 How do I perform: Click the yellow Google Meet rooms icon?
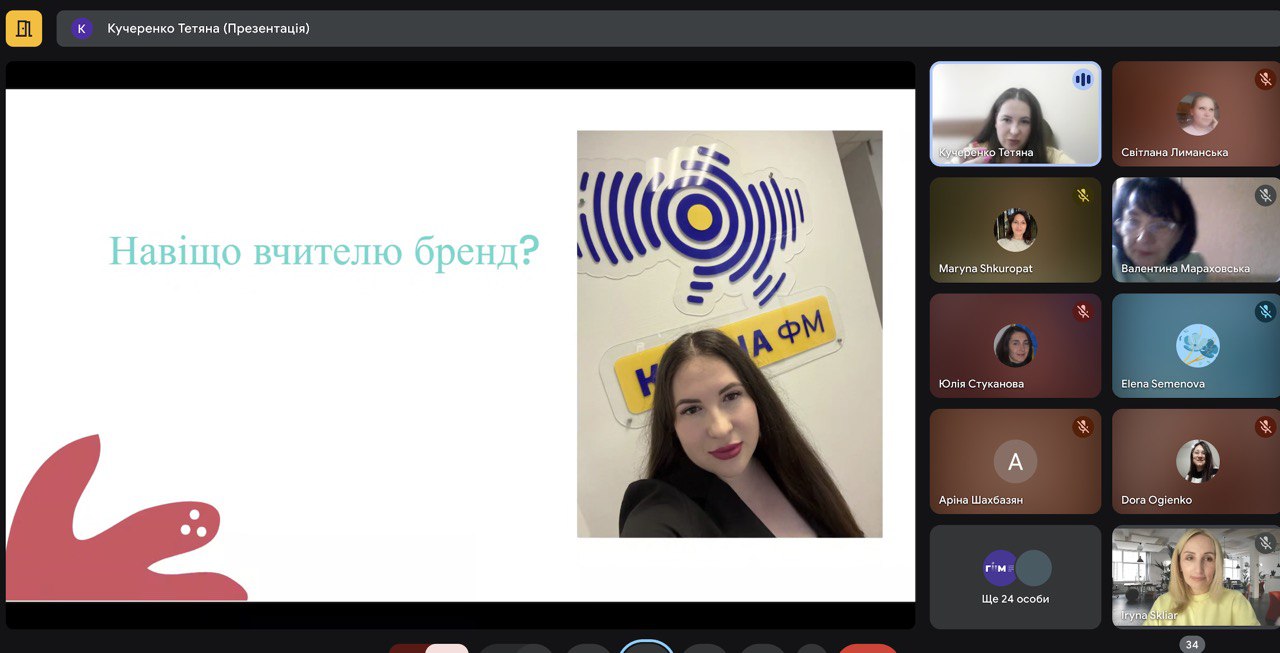(24, 28)
